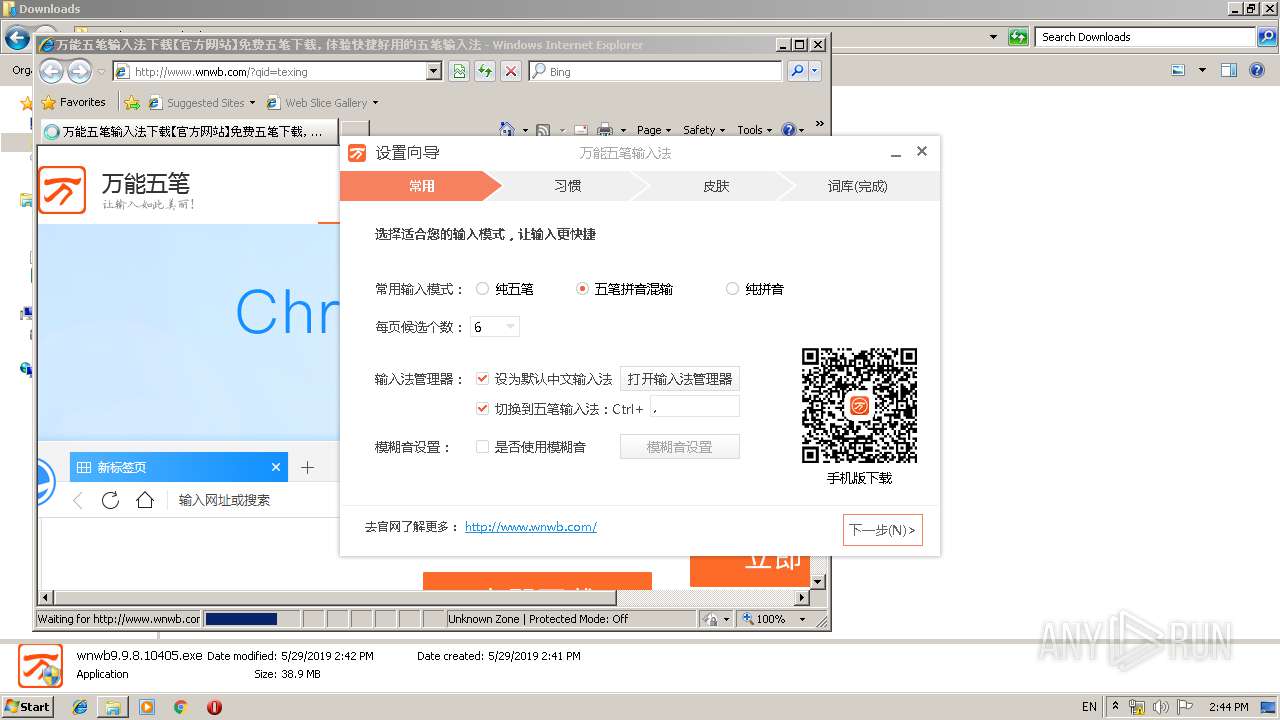Open Internet Explorer from the taskbar
The width and height of the screenshot is (1280, 720).
pyautogui.click(x=81, y=706)
